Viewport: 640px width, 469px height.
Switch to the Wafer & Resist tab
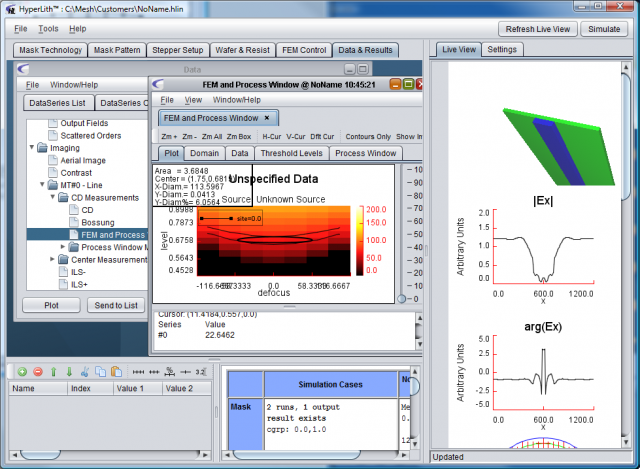242,50
